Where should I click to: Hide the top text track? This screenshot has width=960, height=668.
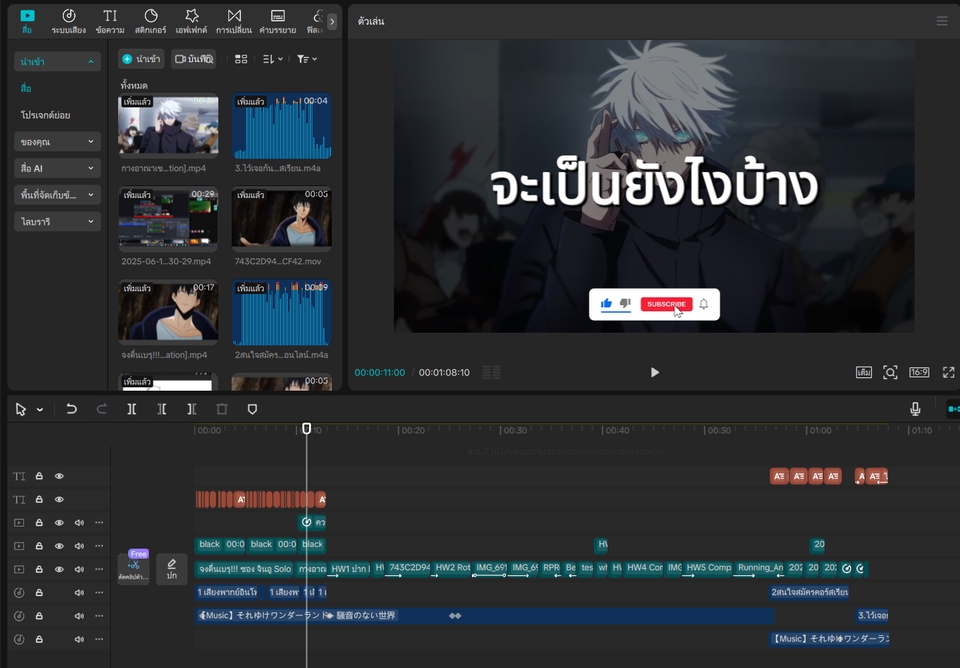pos(59,476)
